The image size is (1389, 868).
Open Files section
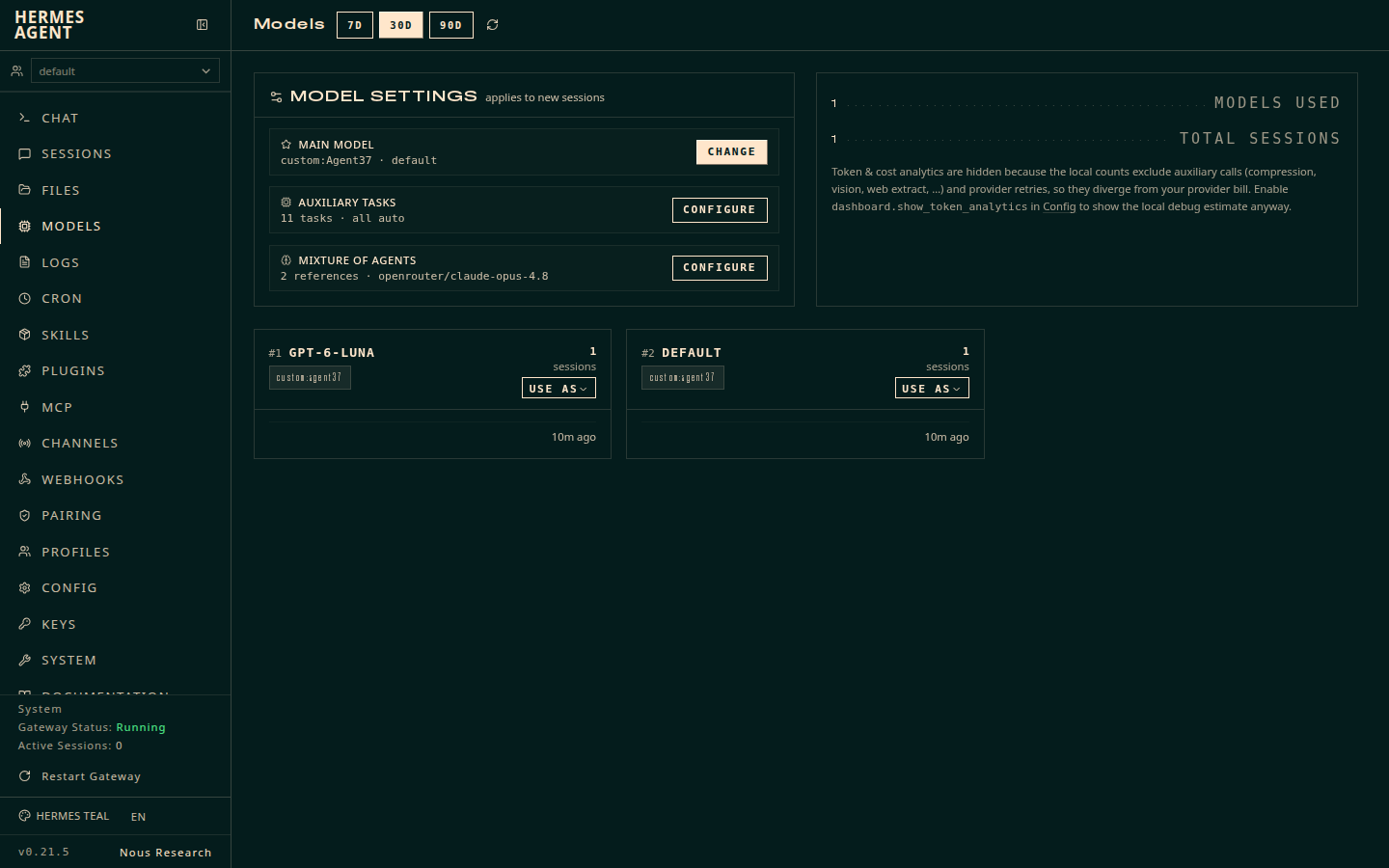pos(116,190)
